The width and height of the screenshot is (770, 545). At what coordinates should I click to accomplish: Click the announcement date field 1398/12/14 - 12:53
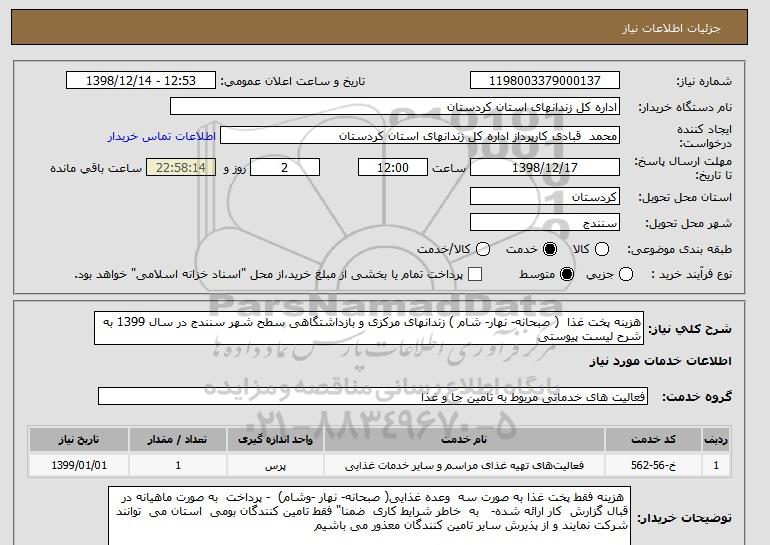(x=141, y=81)
